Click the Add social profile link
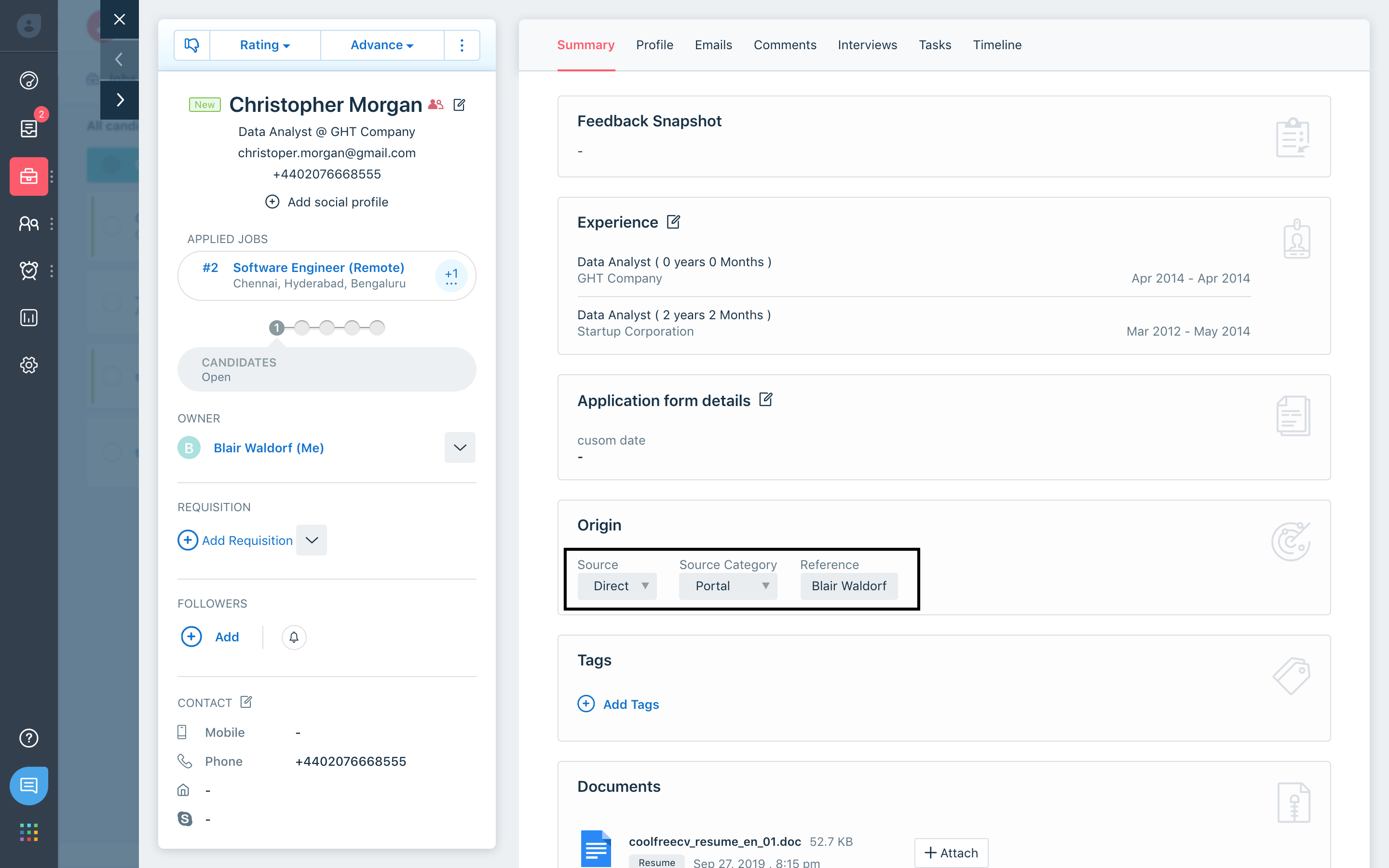 [327, 202]
